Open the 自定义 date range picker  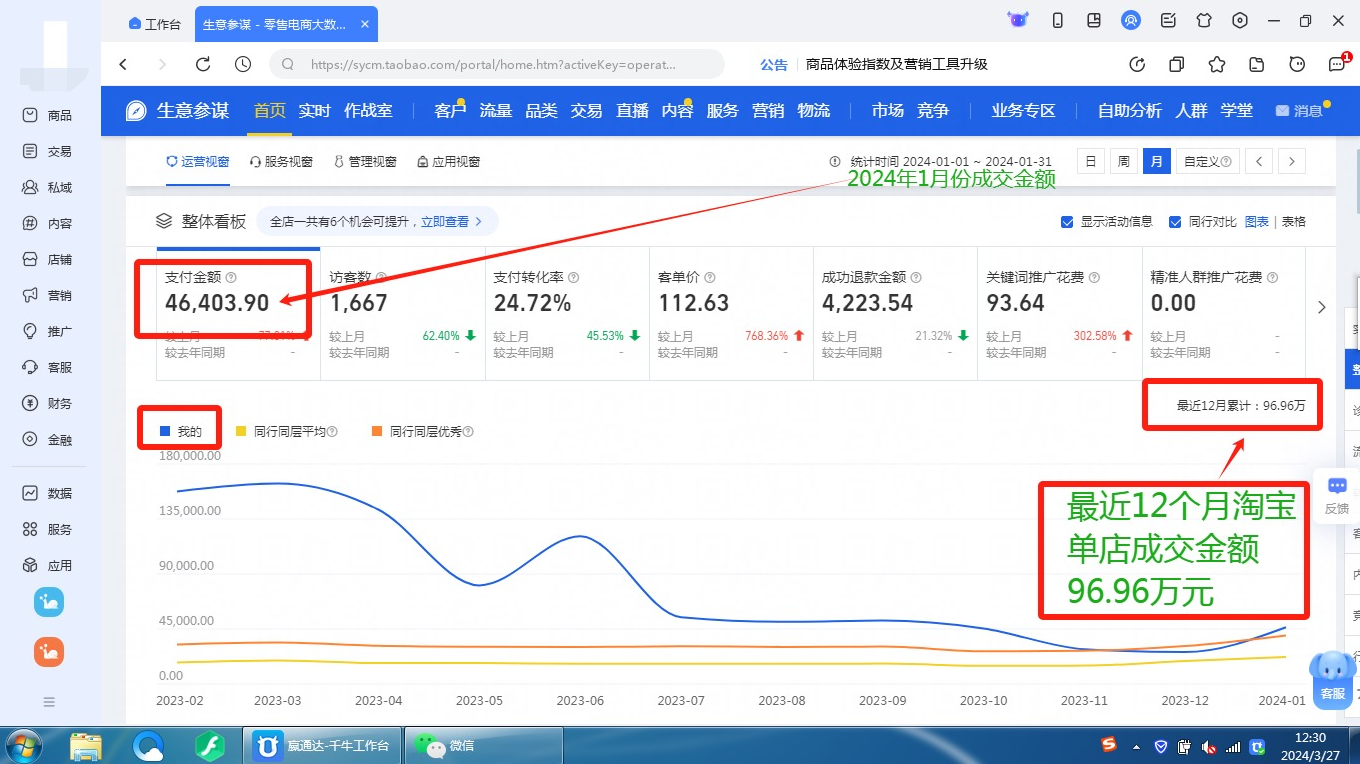point(1207,161)
